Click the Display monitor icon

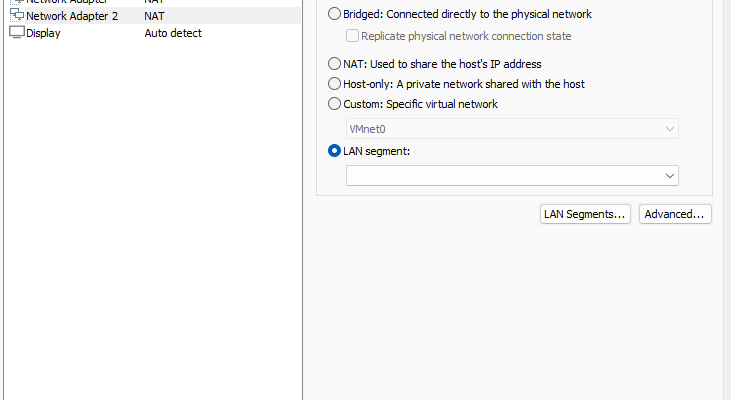(x=16, y=33)
